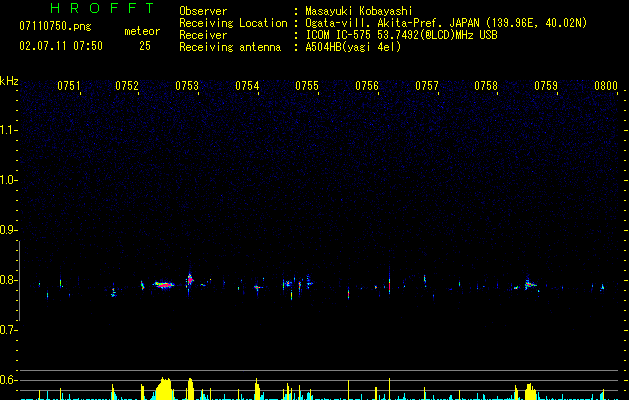Click the antenna A504HB(yagi 4el) text
This screenshot has width=629, height=400.
point(353,47)
